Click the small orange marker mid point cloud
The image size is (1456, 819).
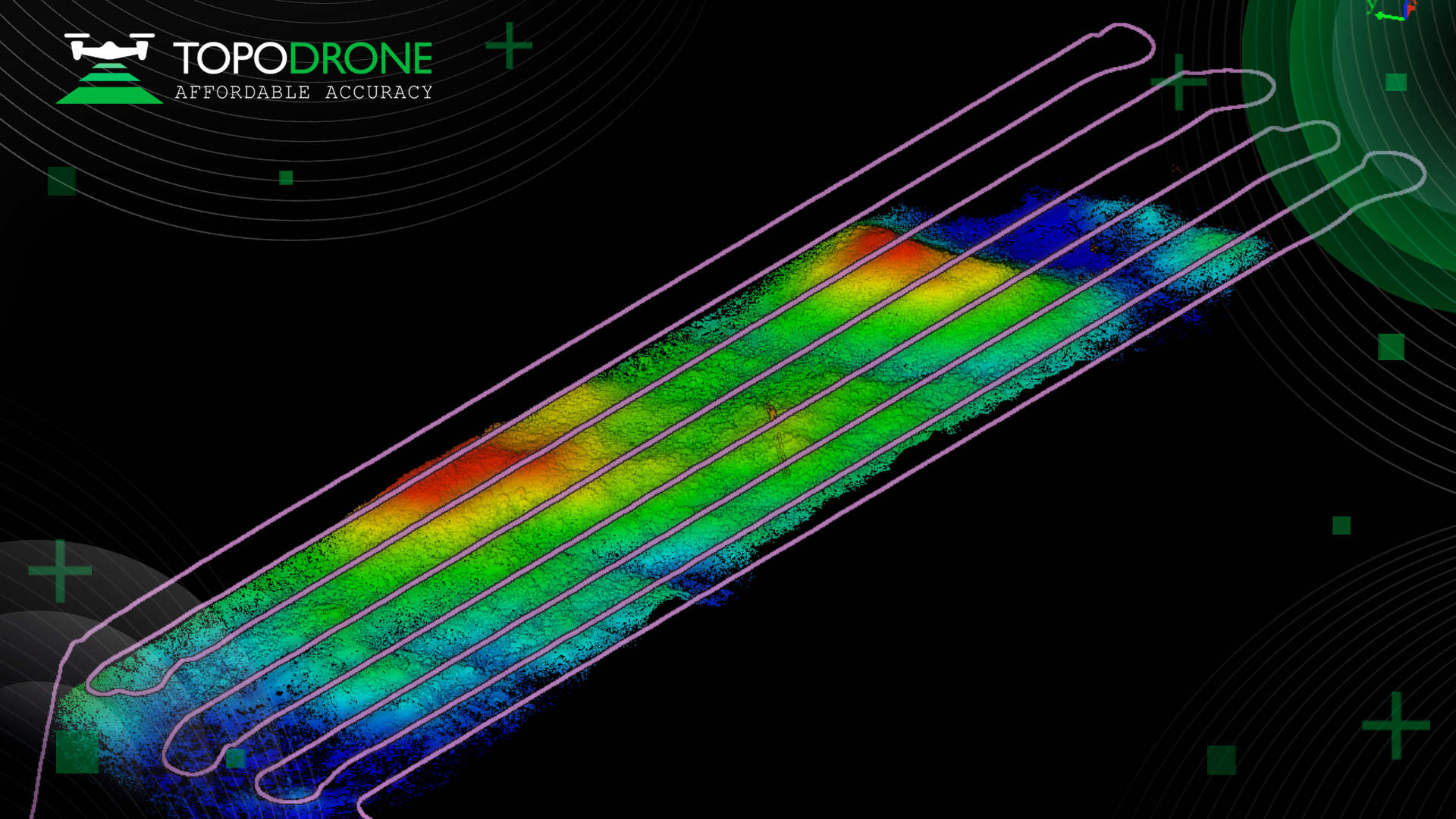[x=770, y=412]
